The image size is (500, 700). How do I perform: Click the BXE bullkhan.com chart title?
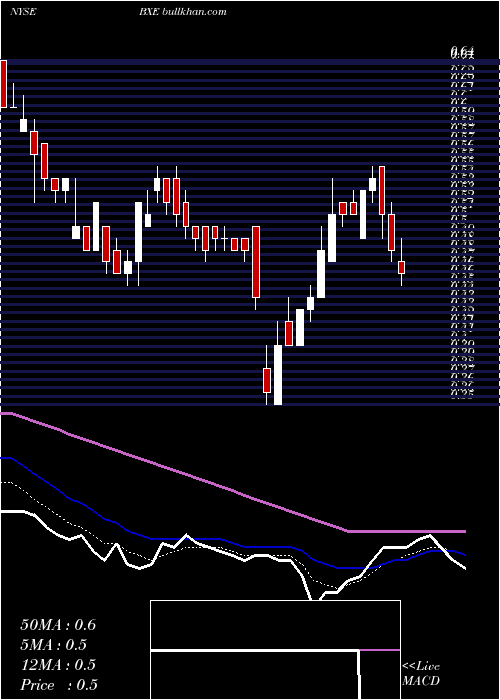coord(183,12)
